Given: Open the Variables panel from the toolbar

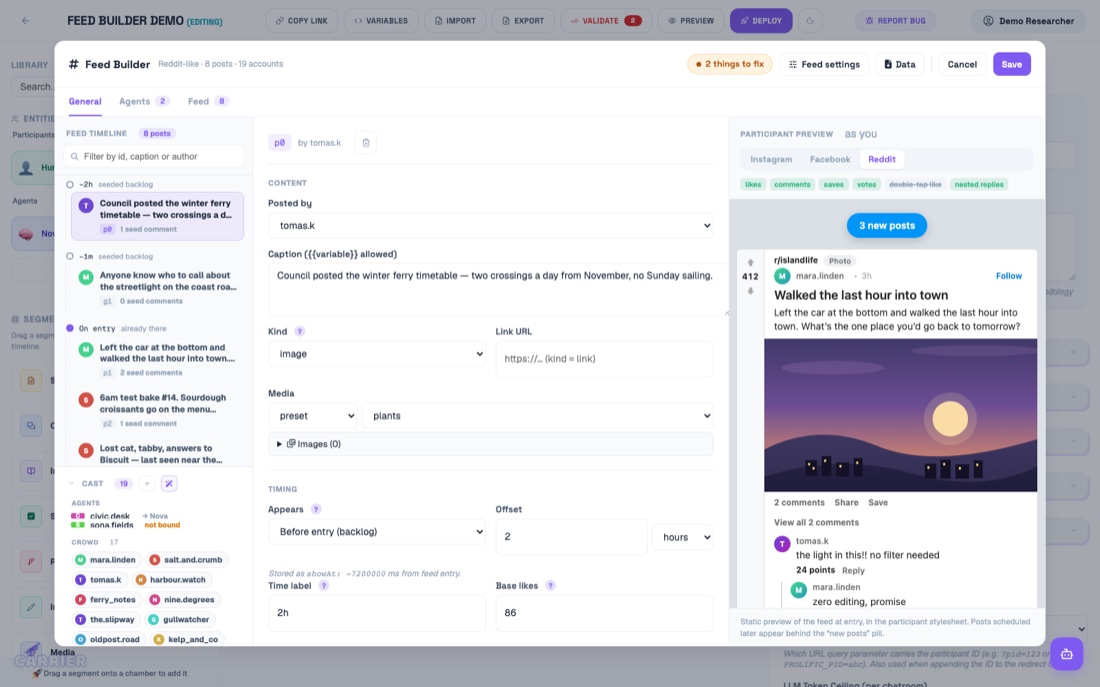Looking at the screenshot, I should (x=381, y=20).
